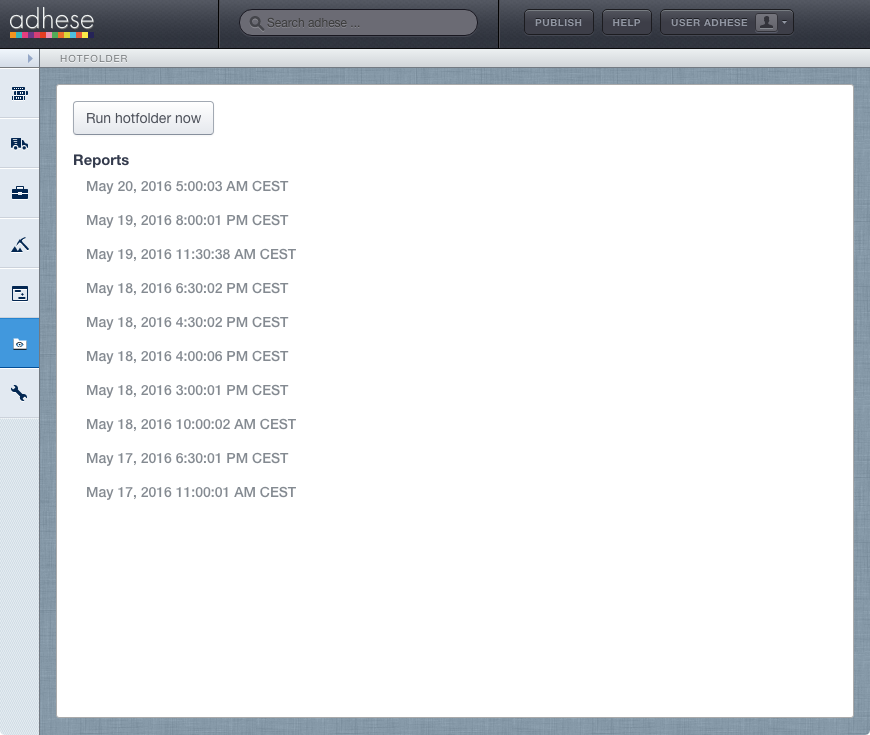The width and height of the screenshot is (870, 735).
Task: Click Run hotfolder now button
Action: (x=143, y=118)
